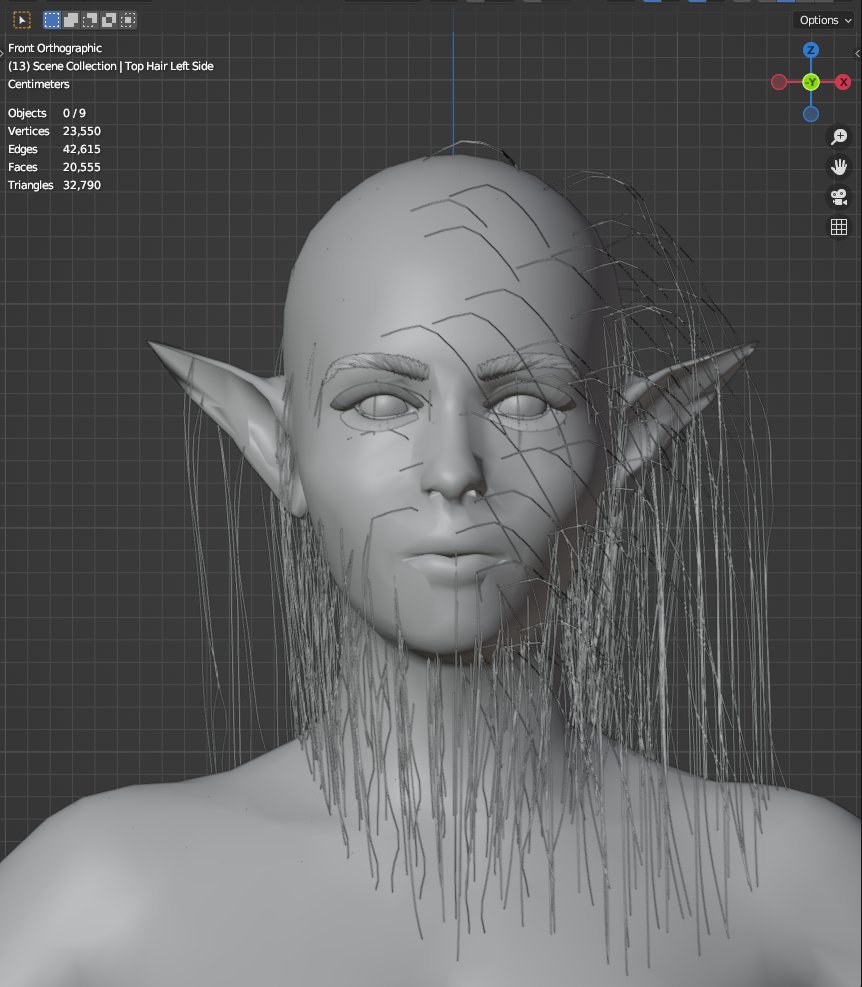Viewport: 862px width, 987px height.
Task: Choose the Set New Selection mode
Action: click(x=52, y=20)
